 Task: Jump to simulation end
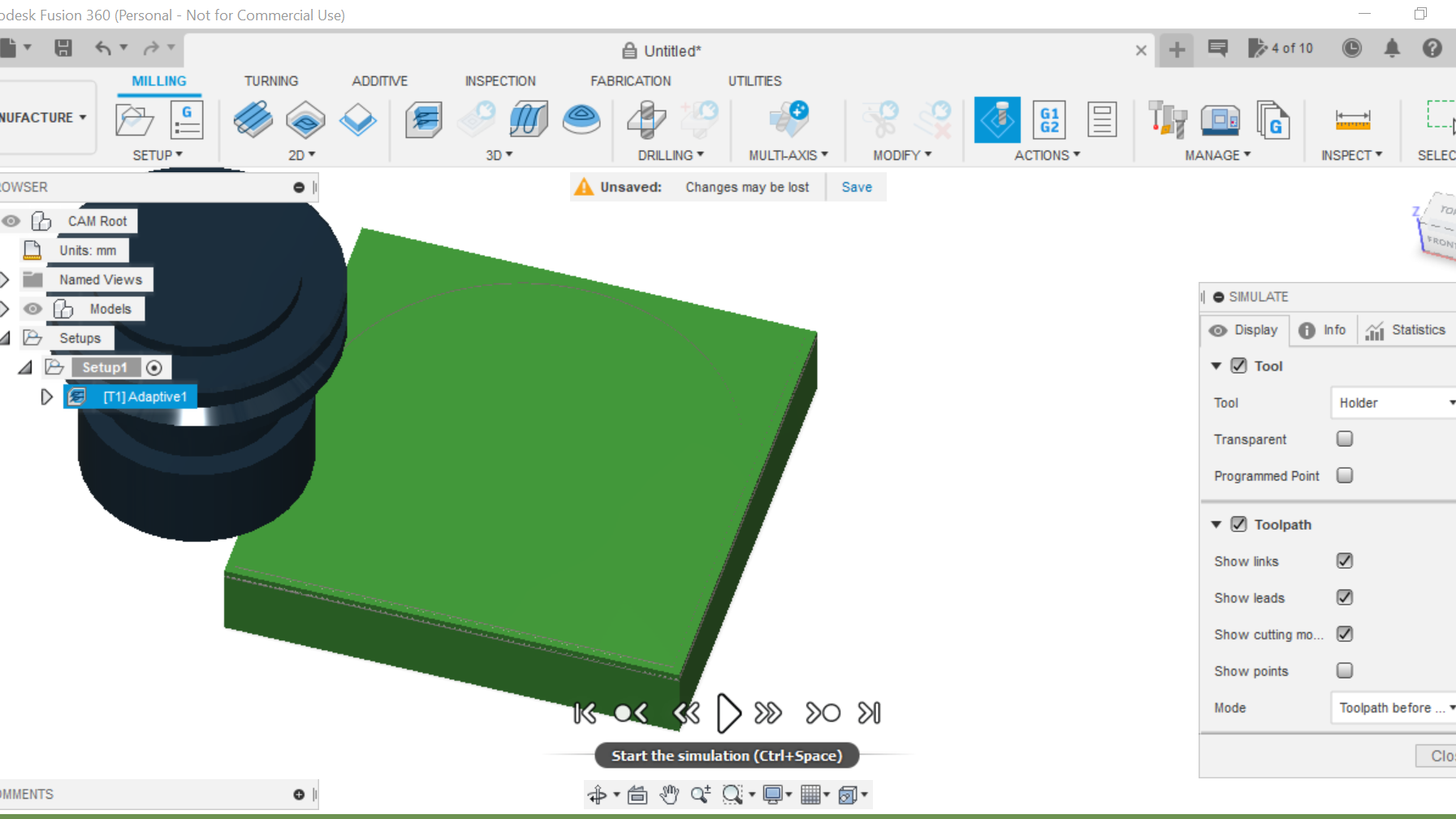870,713
